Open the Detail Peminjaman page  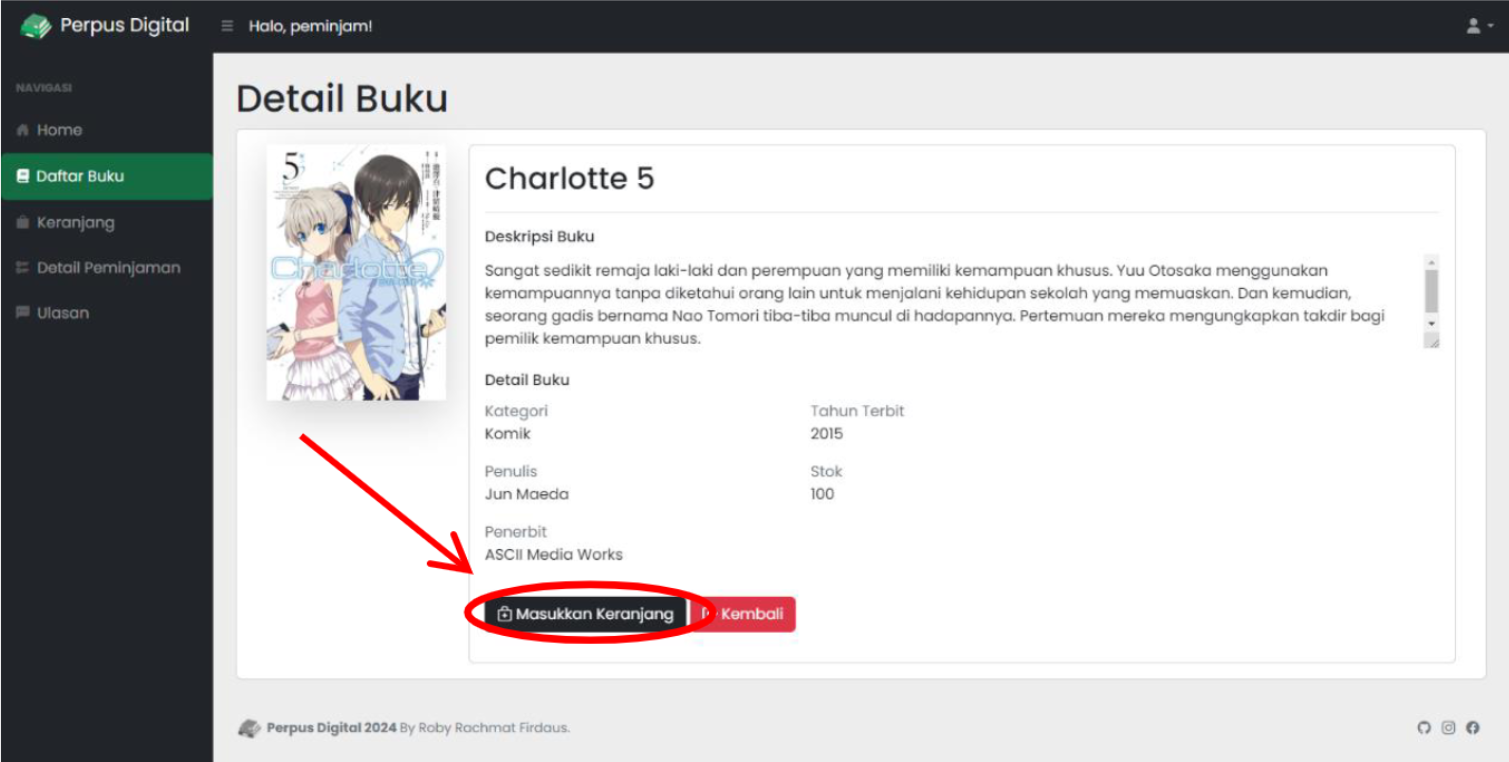click(108, 268)
